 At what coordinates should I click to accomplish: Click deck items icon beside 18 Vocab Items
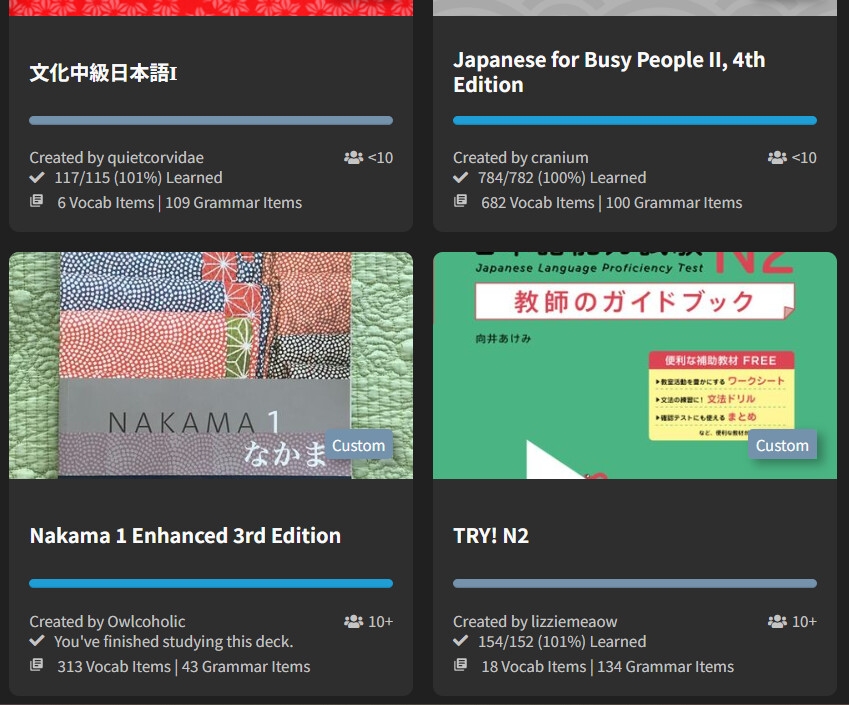[460, 664]
